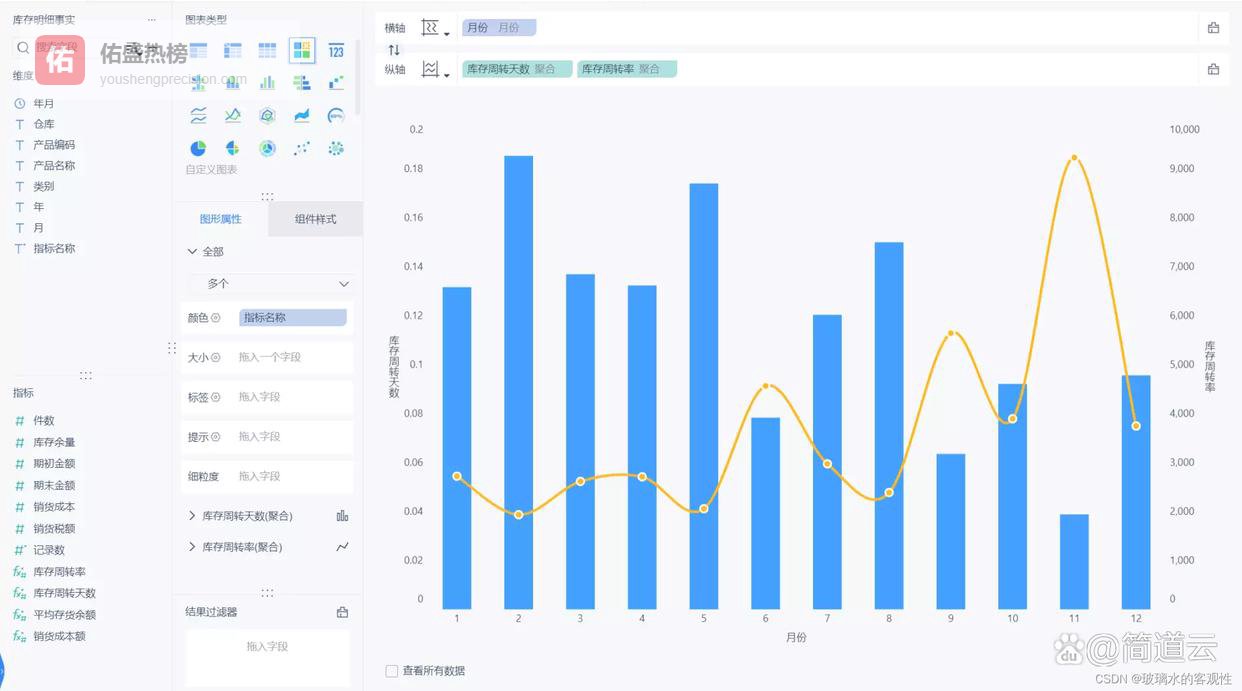Viewport: 1242px width, 691px height.
Task: Switch to the 组件样式 tab
Action: pyautogui.click(x=315, y=219)
